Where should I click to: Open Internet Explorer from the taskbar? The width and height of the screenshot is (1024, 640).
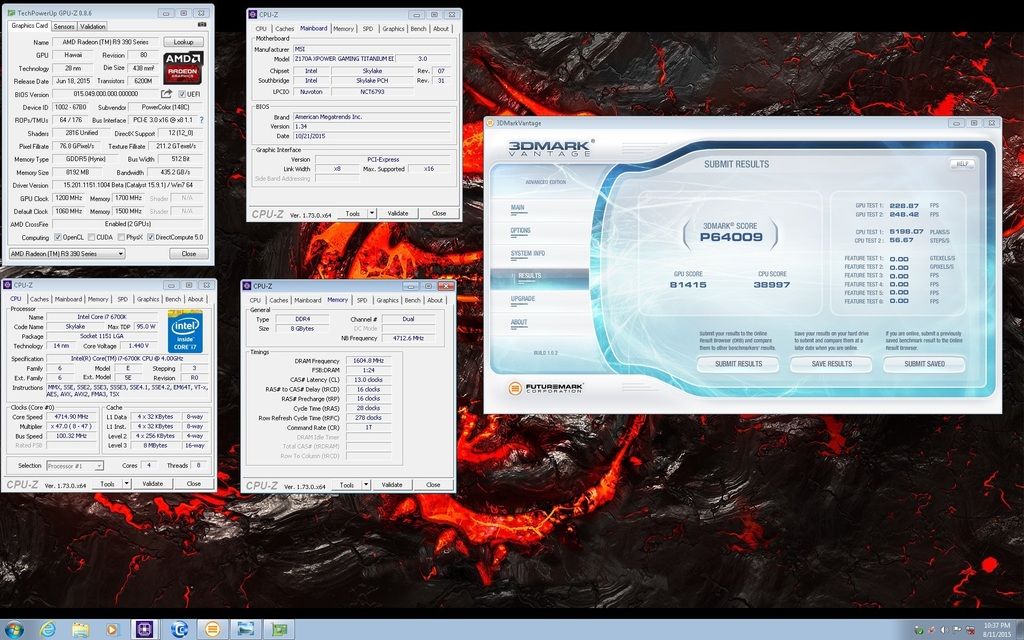pos(48,630)
